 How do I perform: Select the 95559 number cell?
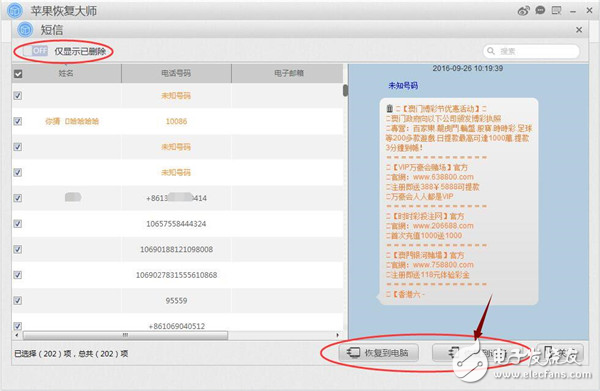tap(176, 301)
